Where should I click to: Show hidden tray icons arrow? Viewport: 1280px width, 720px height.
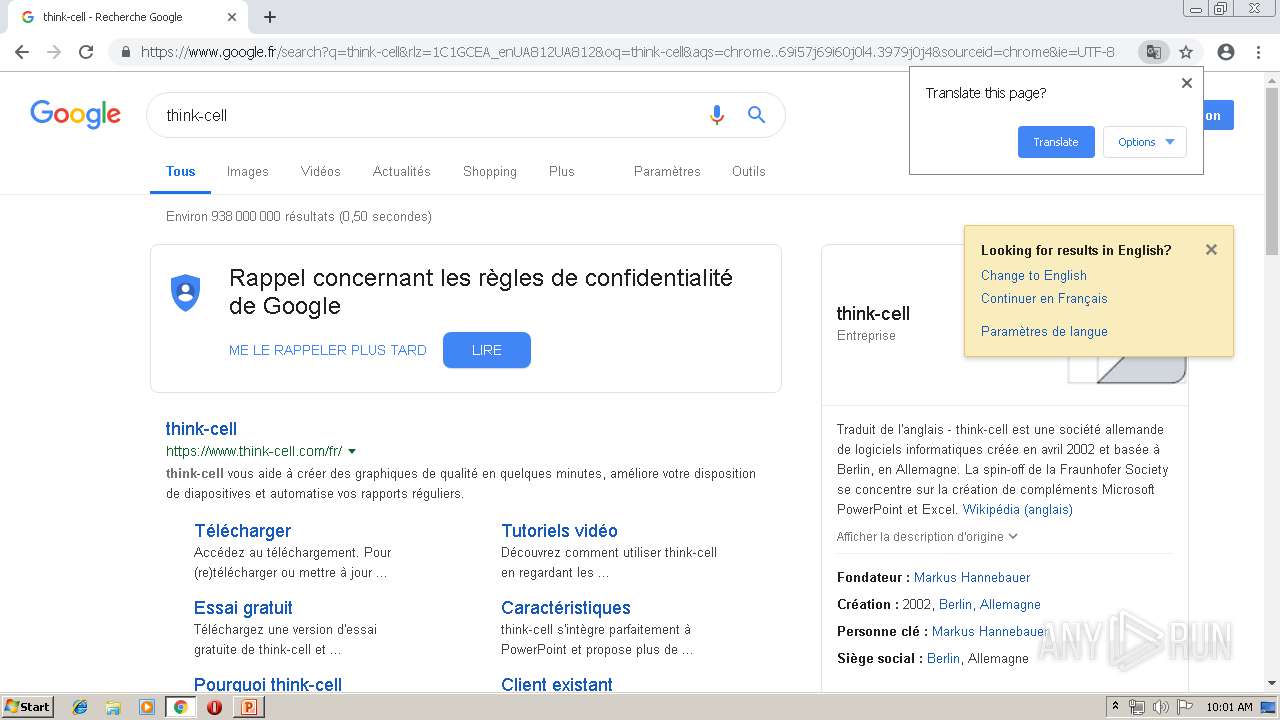click(1115, 707)
